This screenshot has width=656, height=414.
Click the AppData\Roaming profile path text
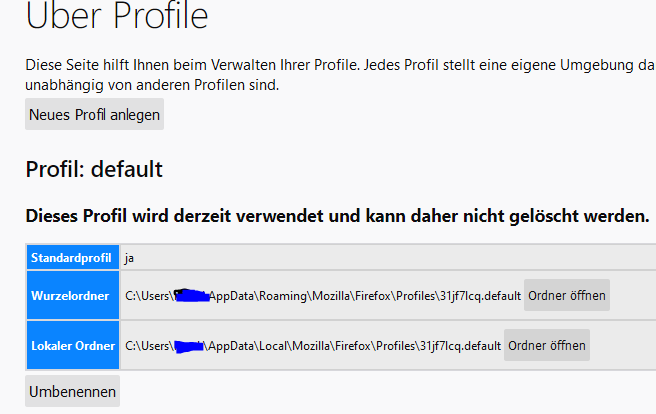tap(320, 296)
